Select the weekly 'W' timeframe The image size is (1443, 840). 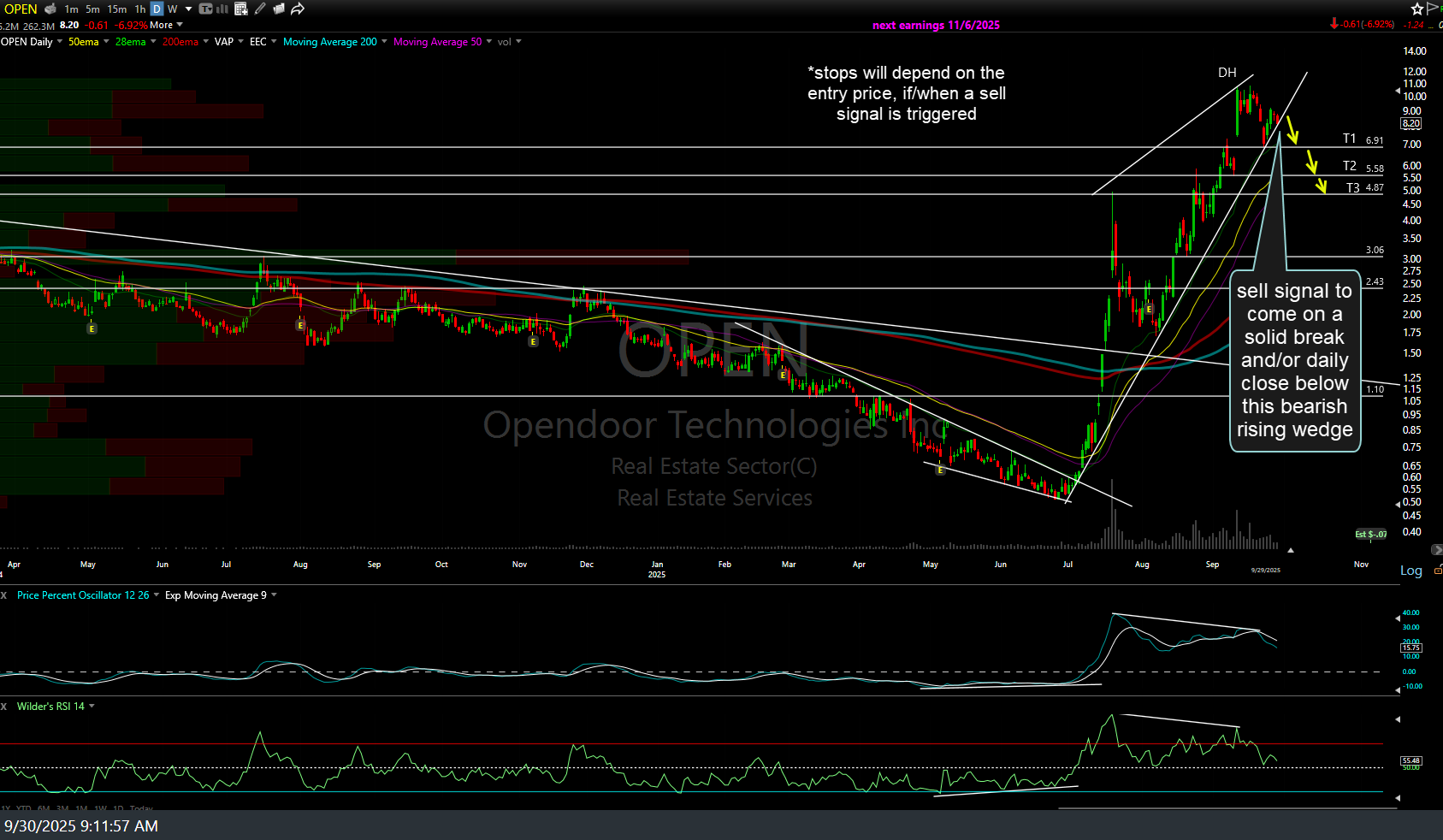coord(173,9)
